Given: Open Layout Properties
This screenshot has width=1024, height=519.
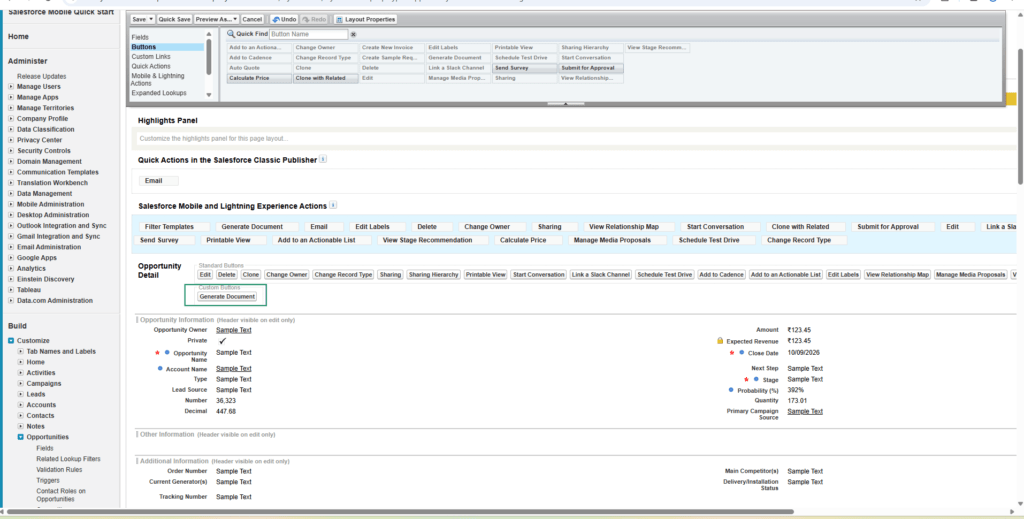Looking at the screenshot, I should pos(365,20).
